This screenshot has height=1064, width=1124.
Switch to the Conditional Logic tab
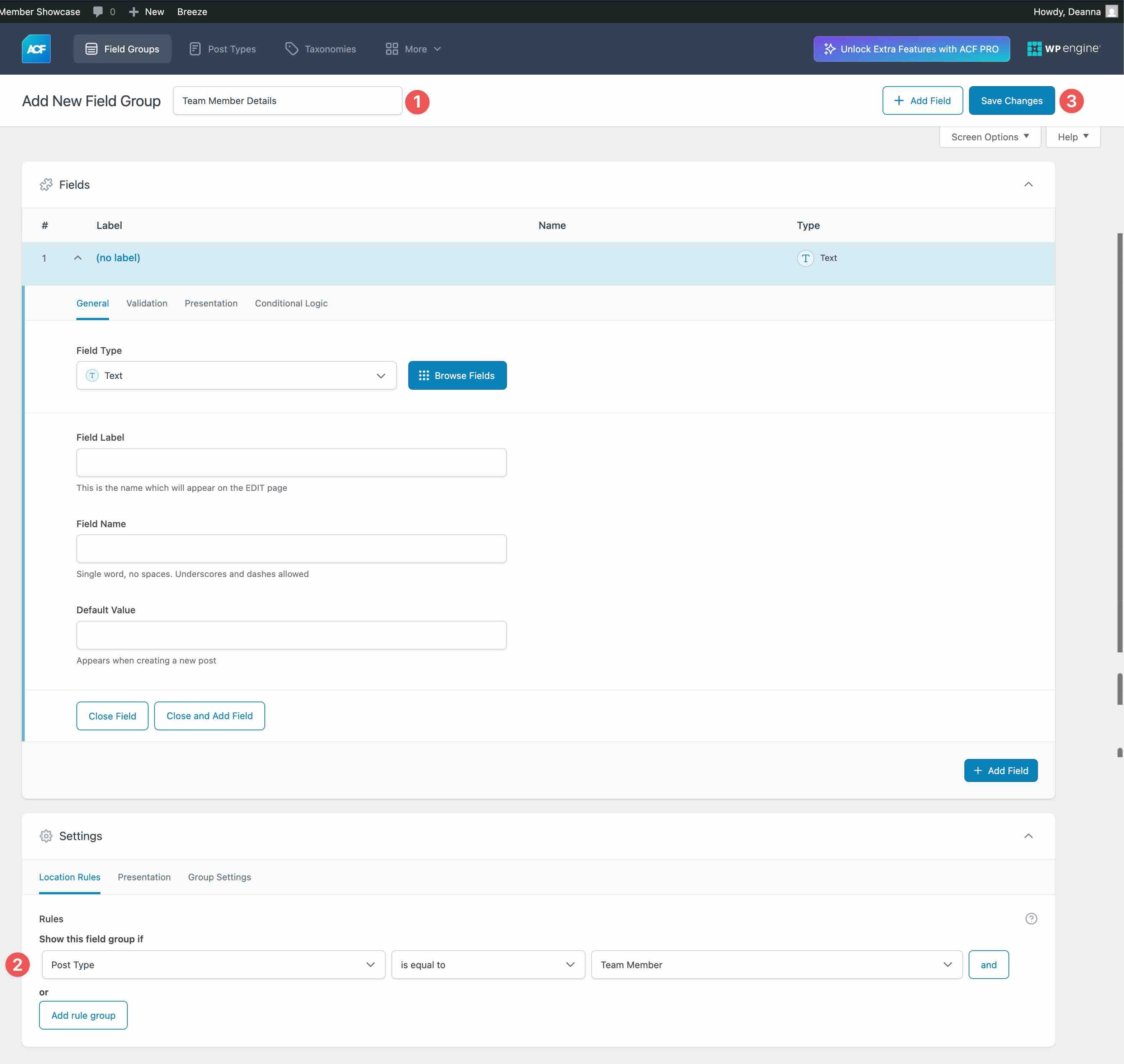291,303
